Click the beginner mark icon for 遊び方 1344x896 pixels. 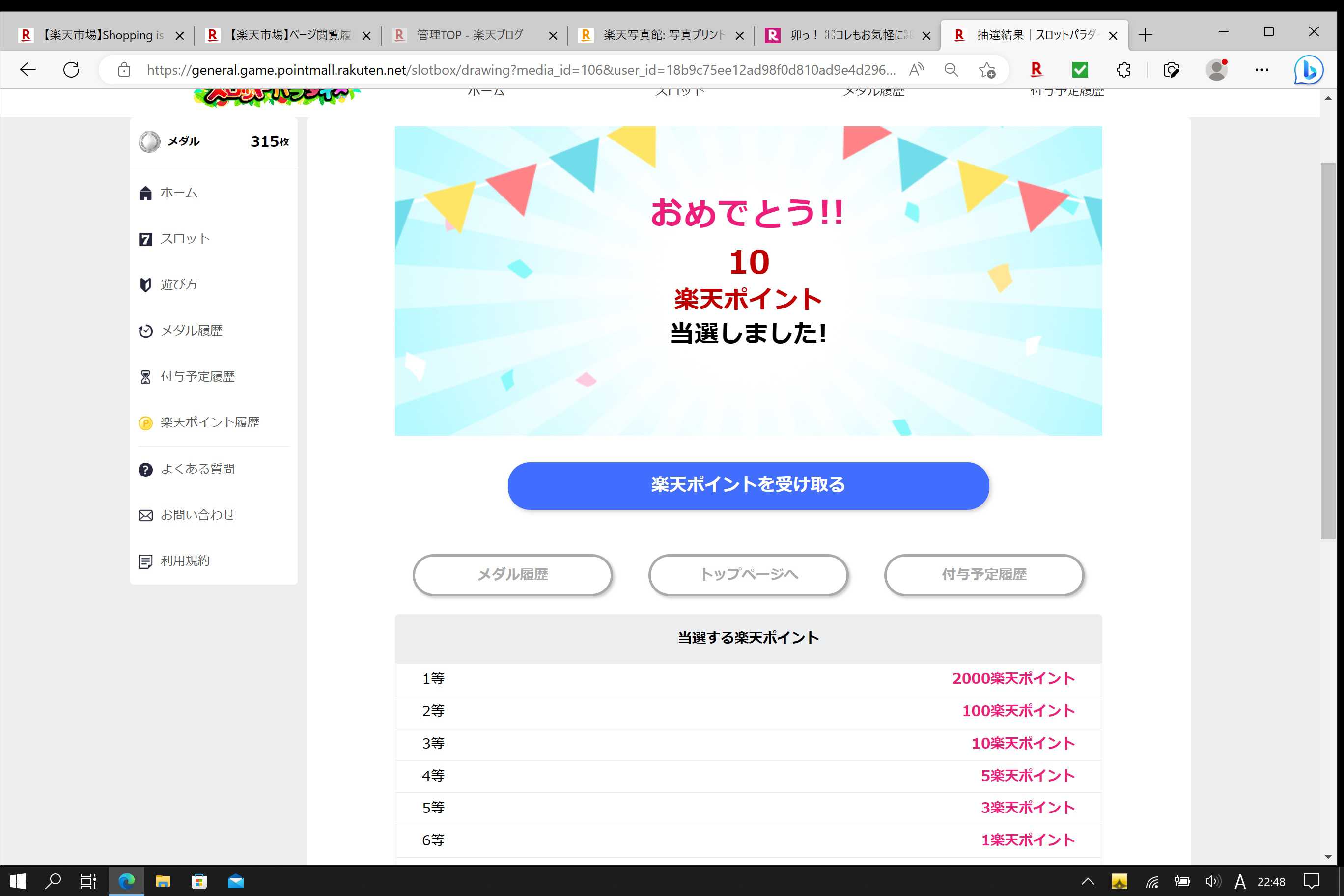(145, 284)
